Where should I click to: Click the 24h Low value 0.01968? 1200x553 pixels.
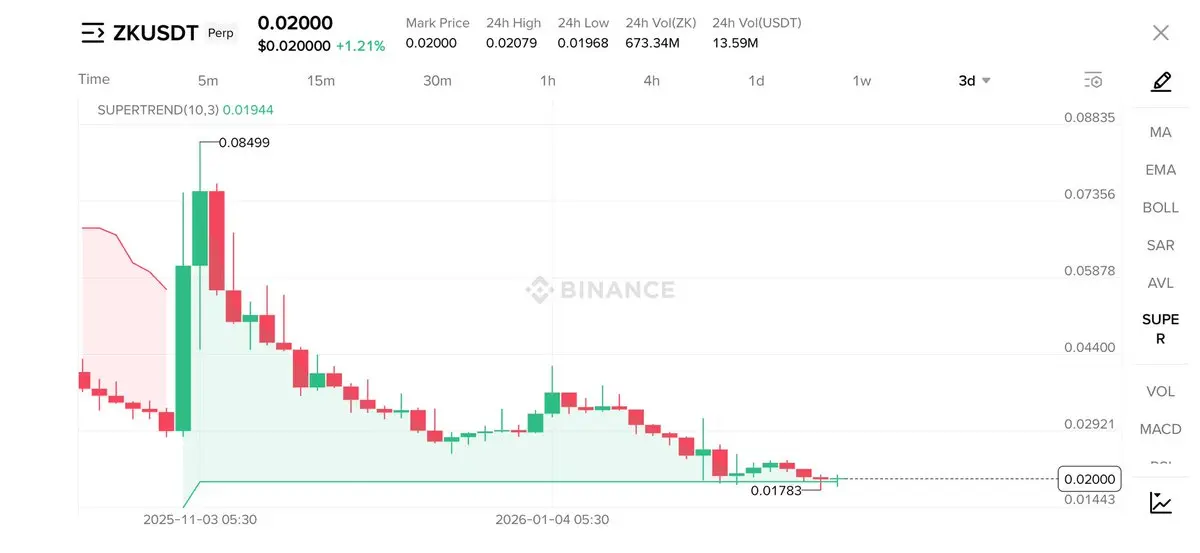pos(583,43)
